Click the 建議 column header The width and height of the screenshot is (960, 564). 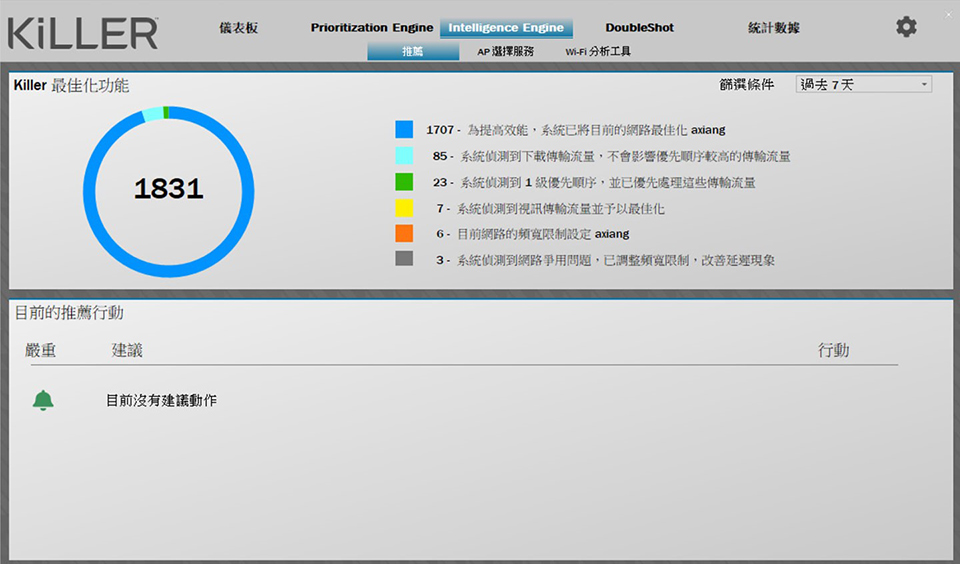[127, 350]
